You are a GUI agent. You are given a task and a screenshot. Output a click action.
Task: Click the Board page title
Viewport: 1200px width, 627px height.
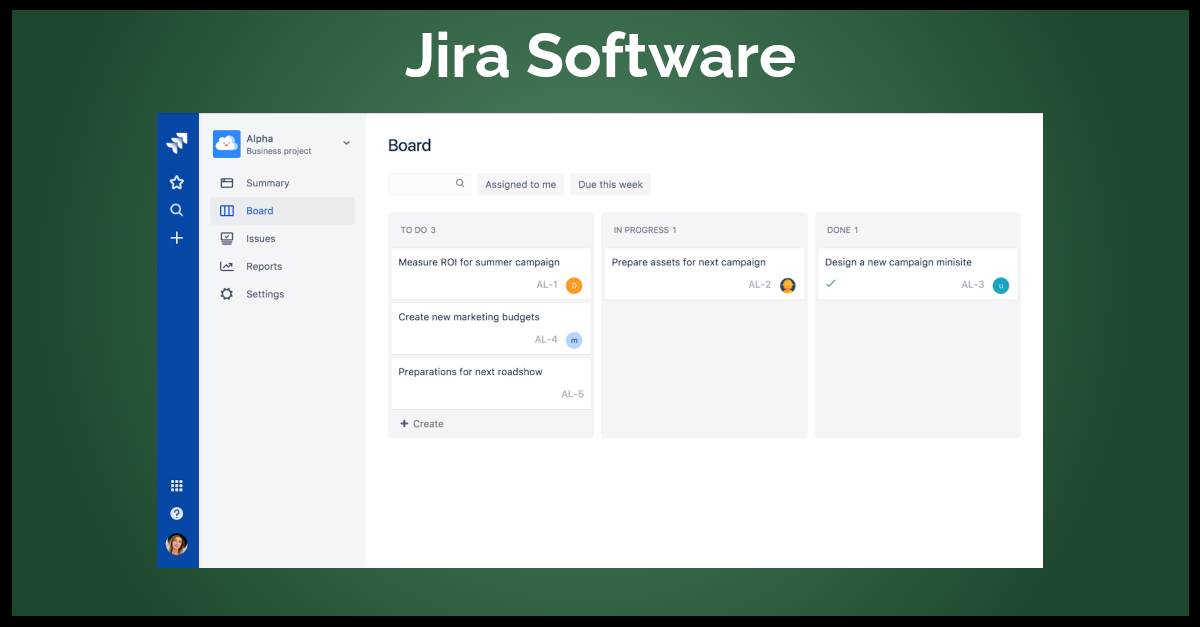tap(410, 146)
